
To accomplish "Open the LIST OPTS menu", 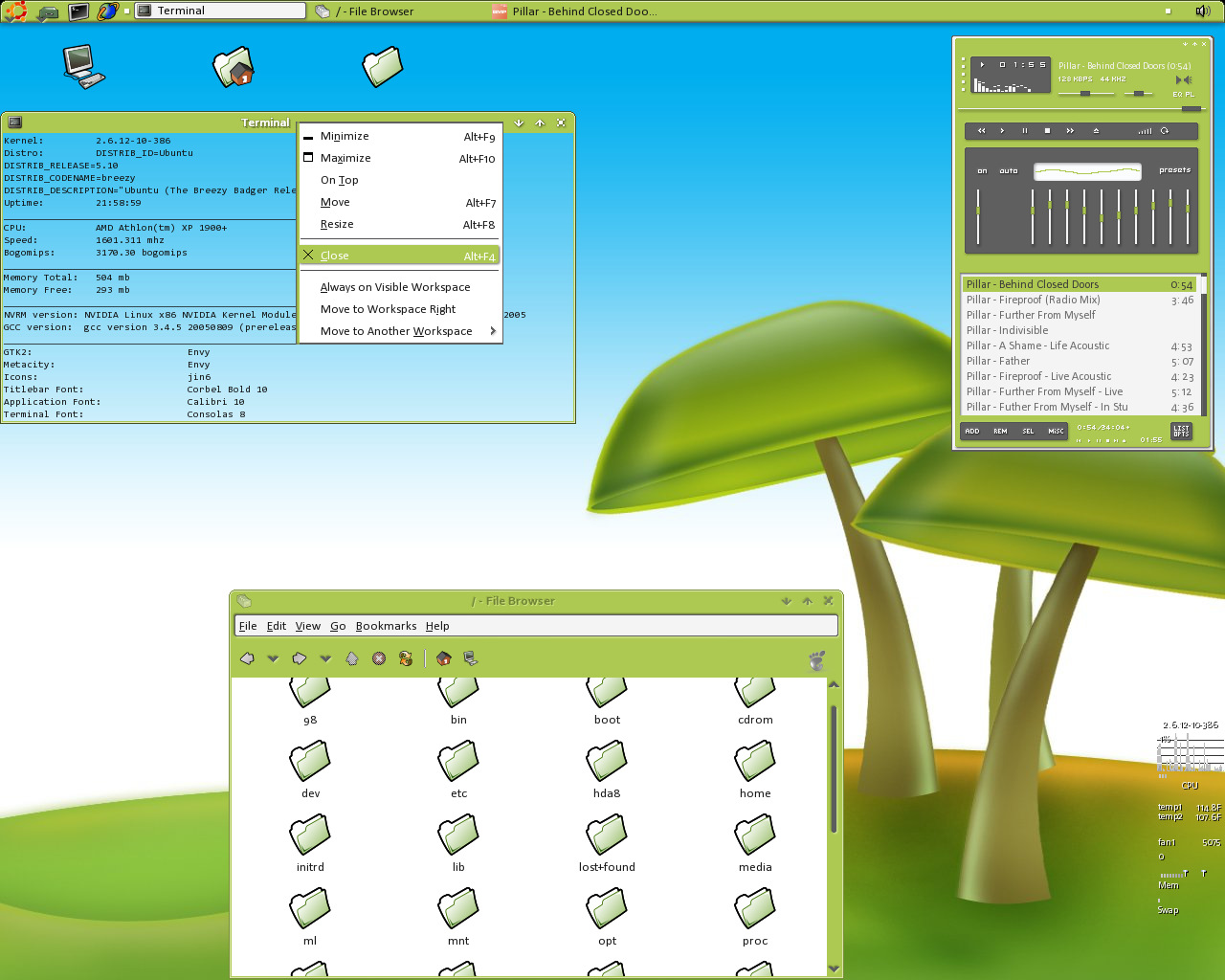I will [1181, 432].
